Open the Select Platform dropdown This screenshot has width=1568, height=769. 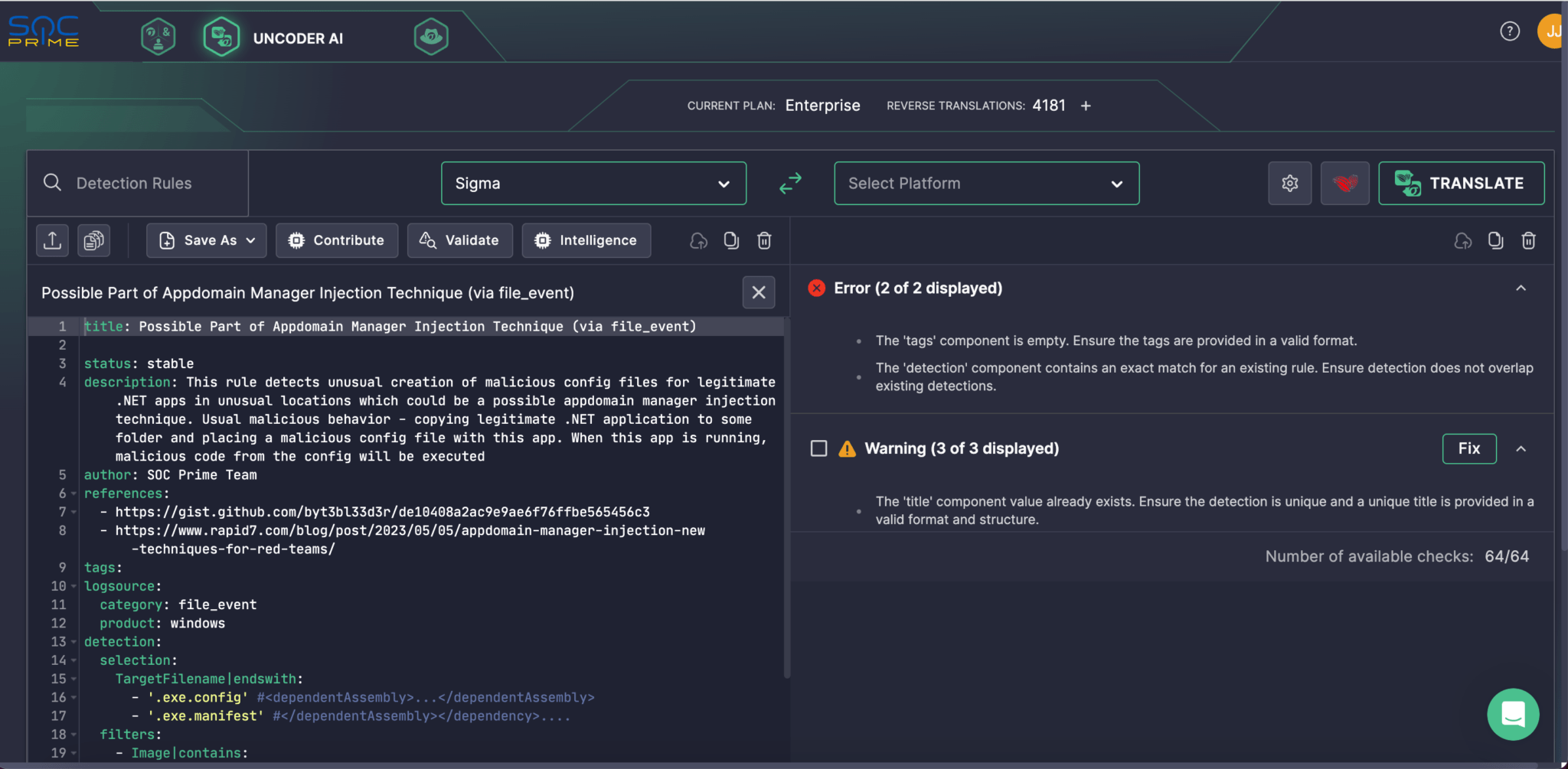point(986,184)
